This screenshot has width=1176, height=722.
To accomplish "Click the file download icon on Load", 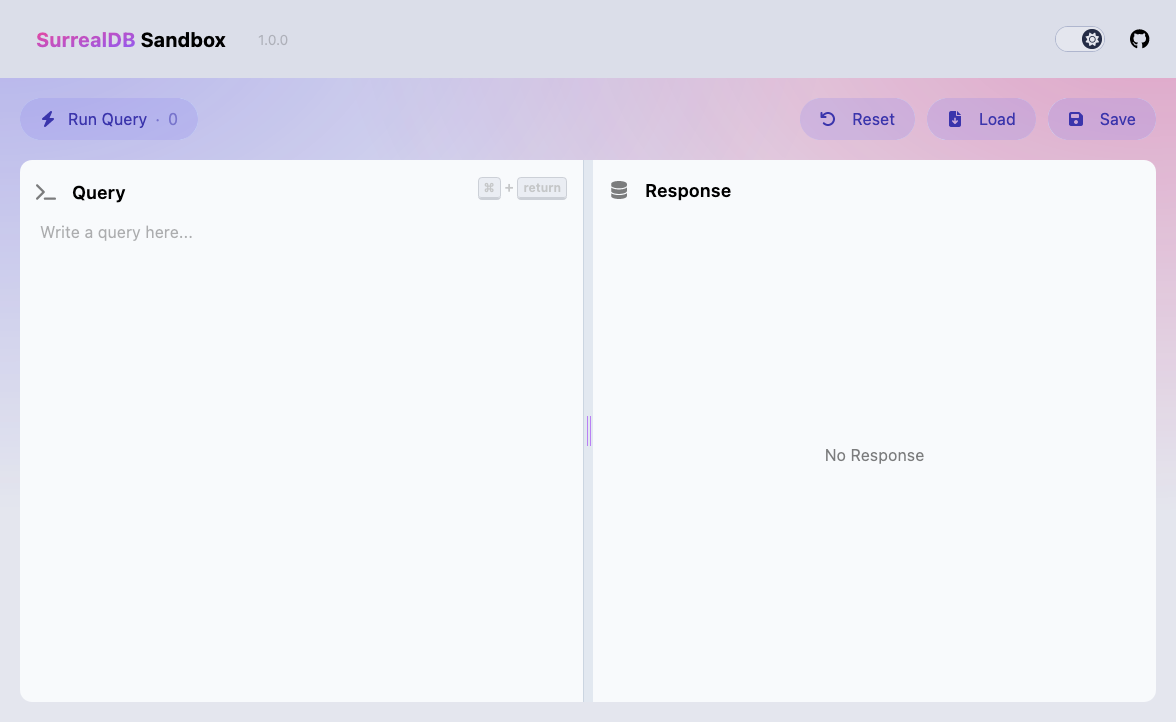I will [x=955, y=119].
